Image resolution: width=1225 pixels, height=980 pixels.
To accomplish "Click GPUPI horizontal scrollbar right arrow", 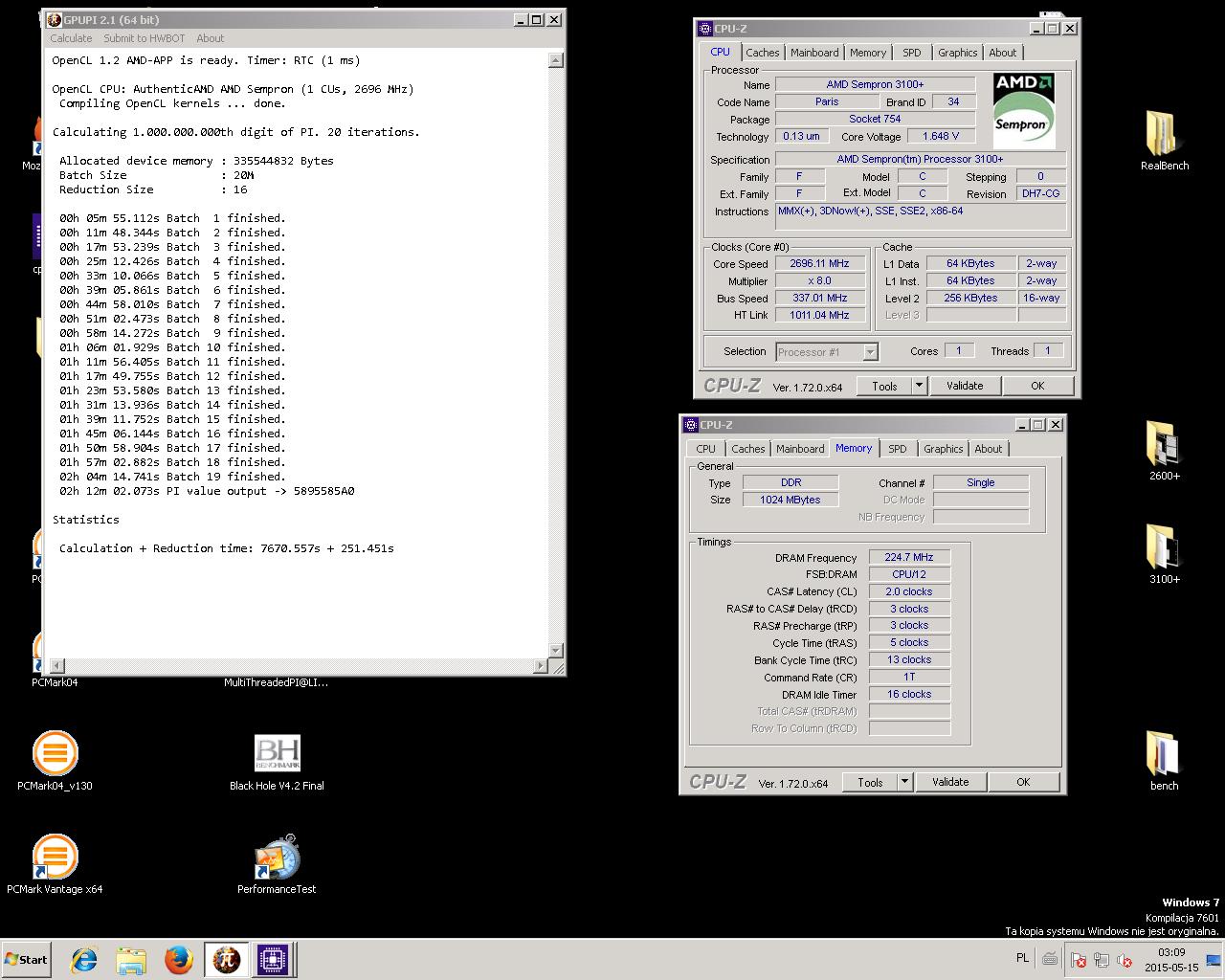I will [542, 665].
